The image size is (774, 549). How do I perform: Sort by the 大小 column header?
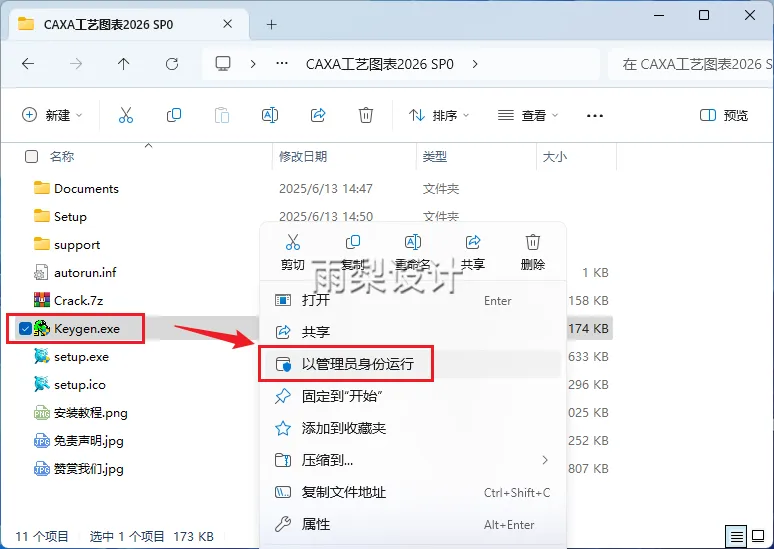(555, 157)
